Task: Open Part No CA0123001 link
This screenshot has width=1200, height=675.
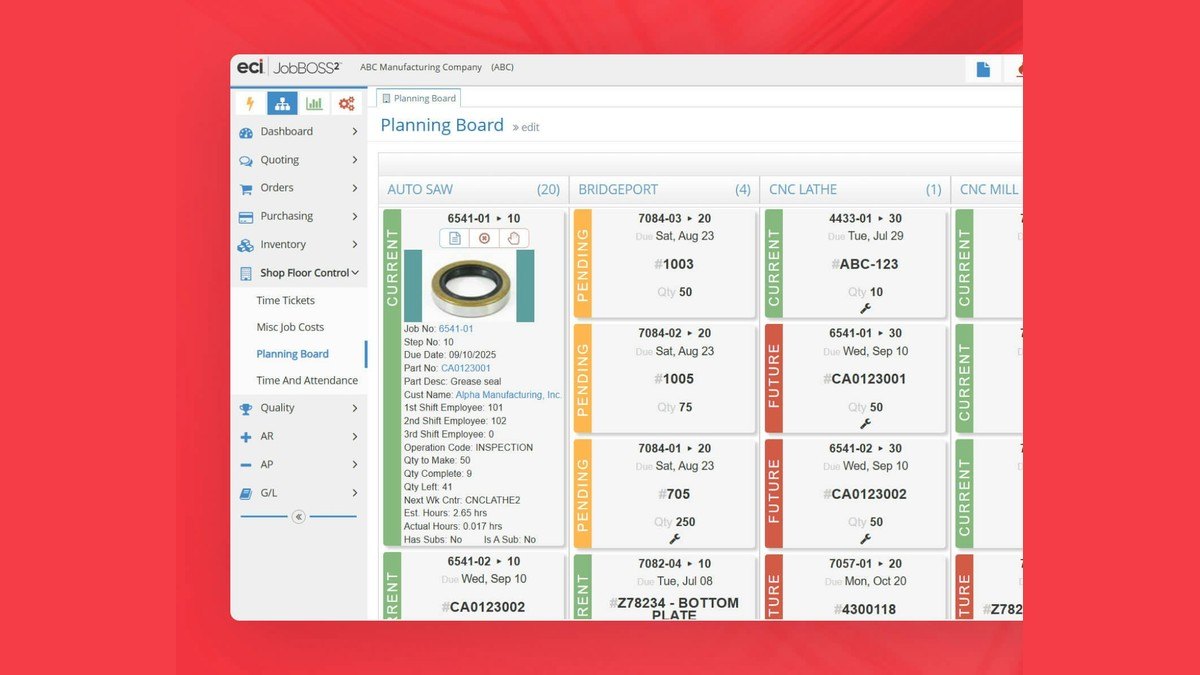Action: (466, 368)
